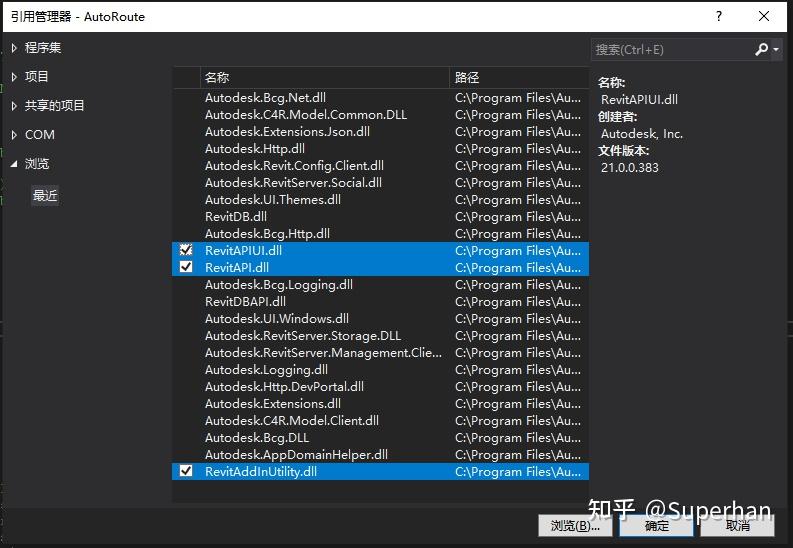Select the COM category
The width and height of the screenshot is (793, 548).
coord(39,135)
